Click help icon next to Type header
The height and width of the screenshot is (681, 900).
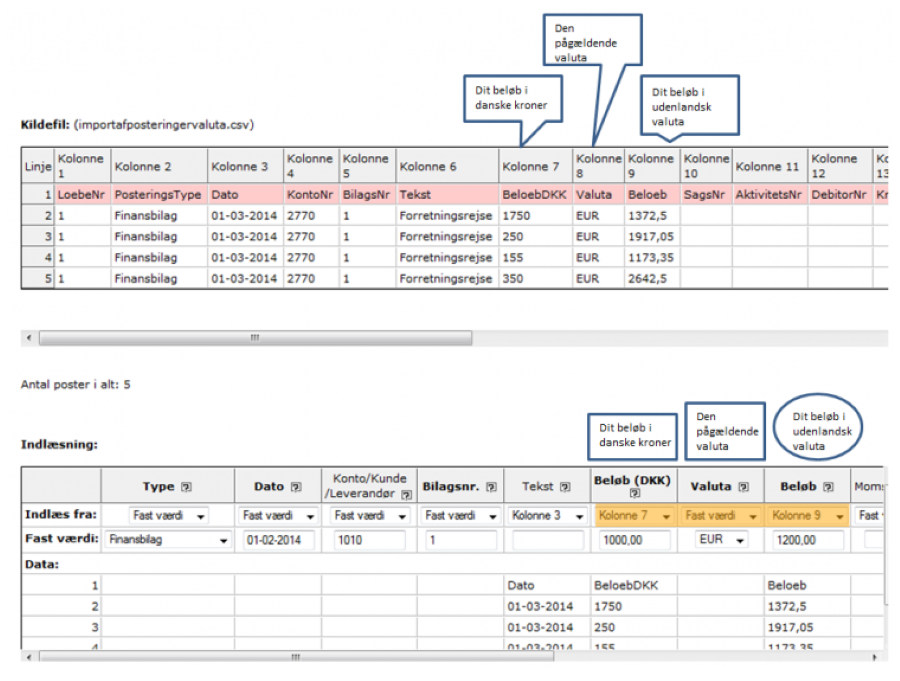[186, 487]
